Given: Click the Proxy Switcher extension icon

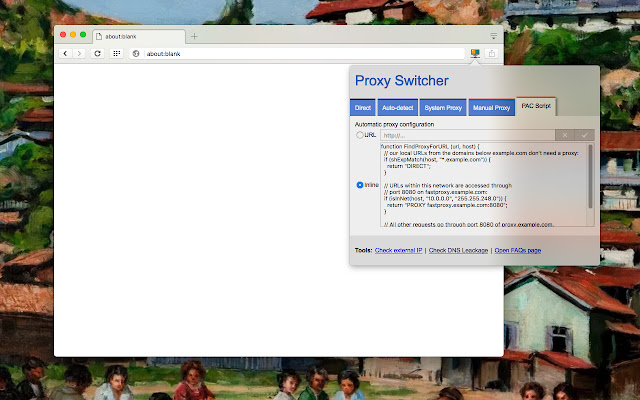Looking at the screenshot, I should (475, 53).
